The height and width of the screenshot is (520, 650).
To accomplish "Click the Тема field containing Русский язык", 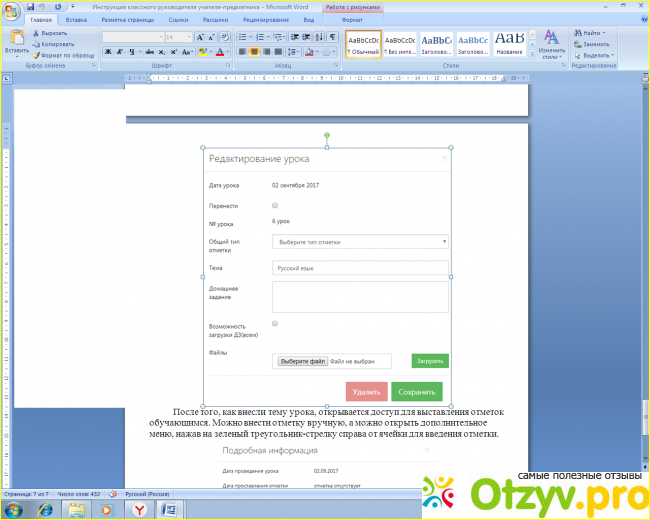I will point(360,268).
